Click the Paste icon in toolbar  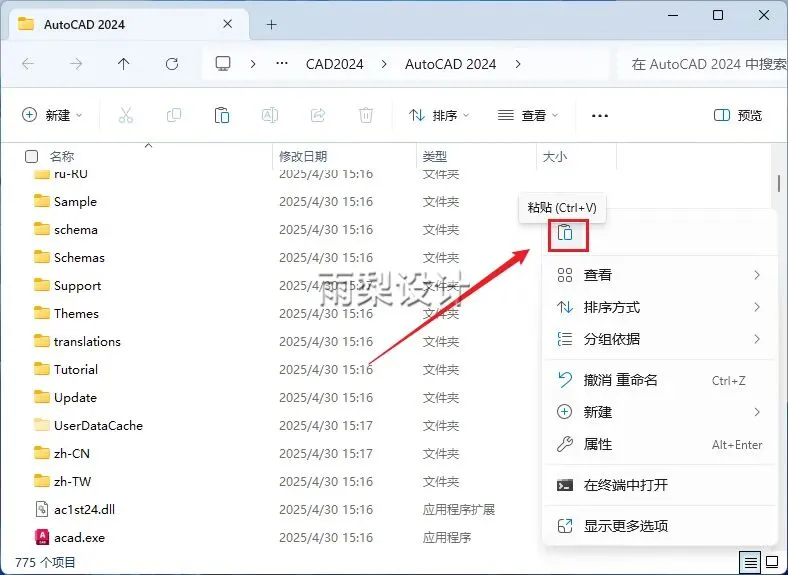coord(222,115)
